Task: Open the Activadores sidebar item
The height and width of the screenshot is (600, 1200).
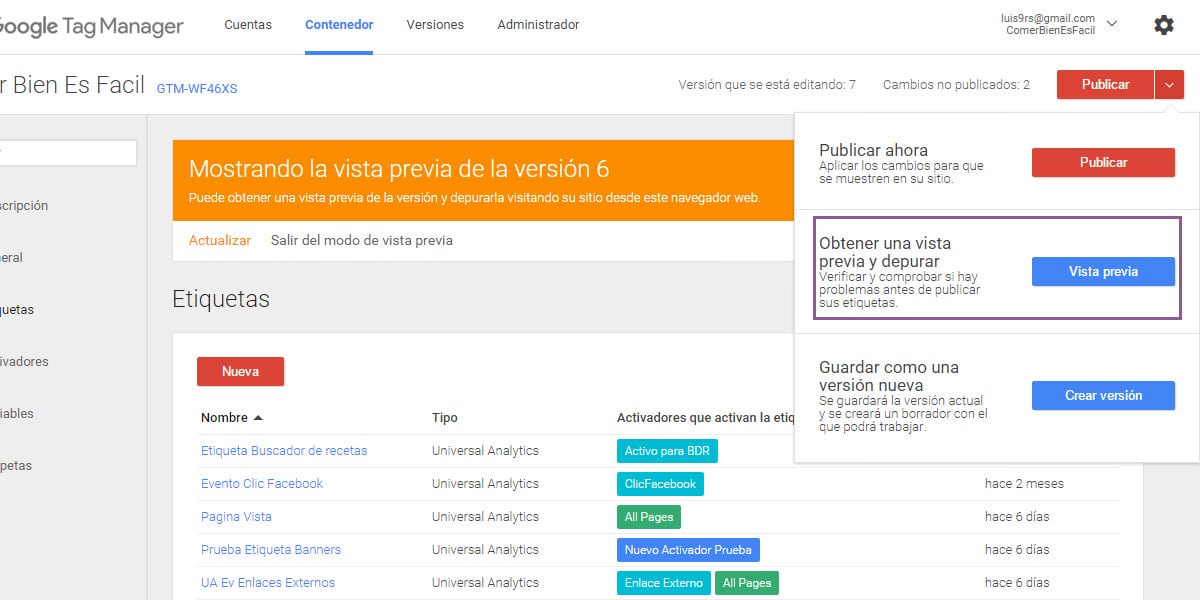Action: (x=24, y=362)
